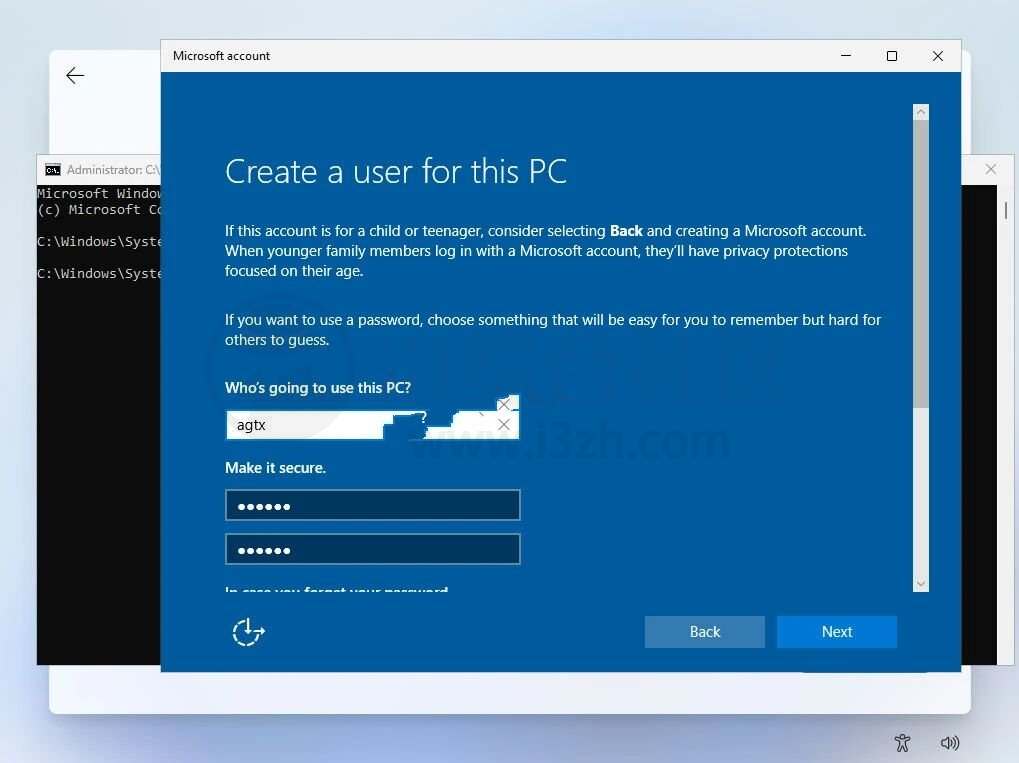Clear the agtx username with the X icon
This screenshot has width=1019, height=763.
tap(504, 425)
